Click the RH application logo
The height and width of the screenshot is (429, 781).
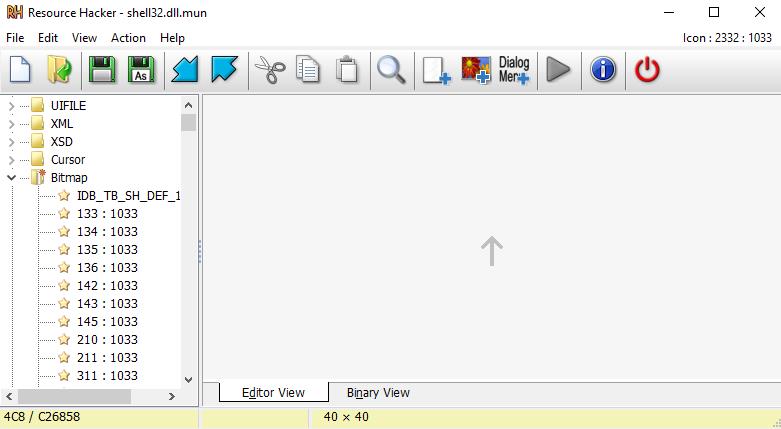(14, 12)
